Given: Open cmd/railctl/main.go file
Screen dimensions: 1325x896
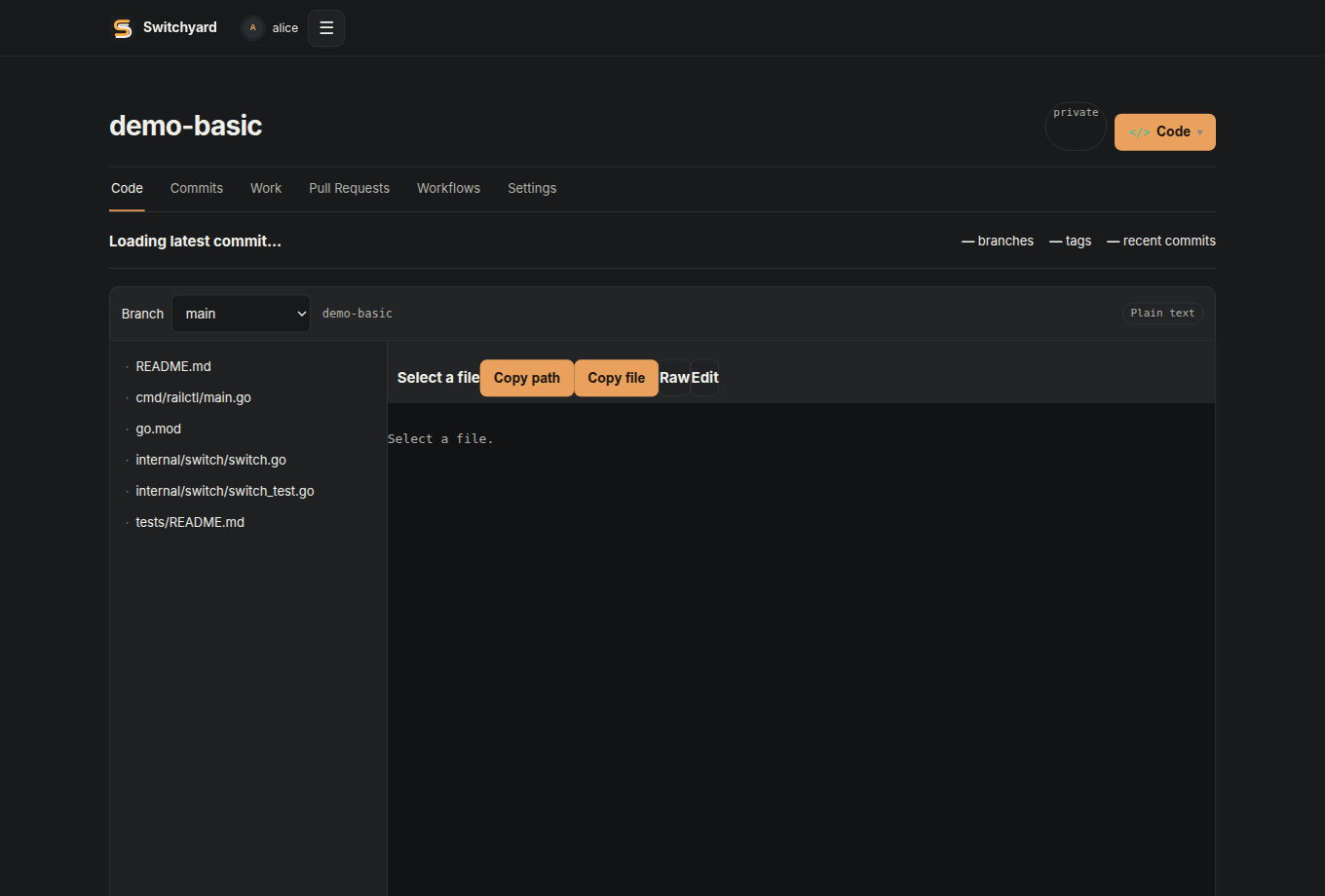Looking at the screenshot, I should pos(193,397).
